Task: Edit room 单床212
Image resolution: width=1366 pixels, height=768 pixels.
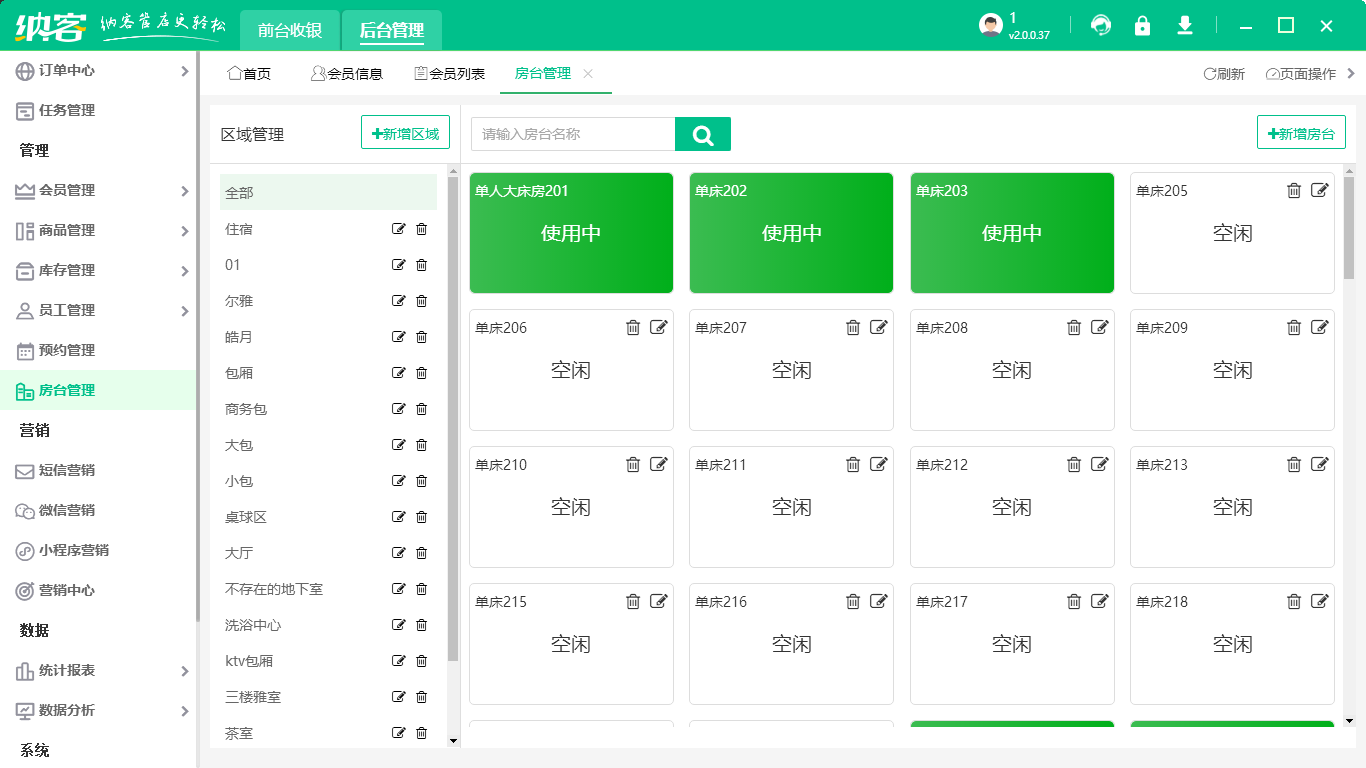Action: [1100, 464]
